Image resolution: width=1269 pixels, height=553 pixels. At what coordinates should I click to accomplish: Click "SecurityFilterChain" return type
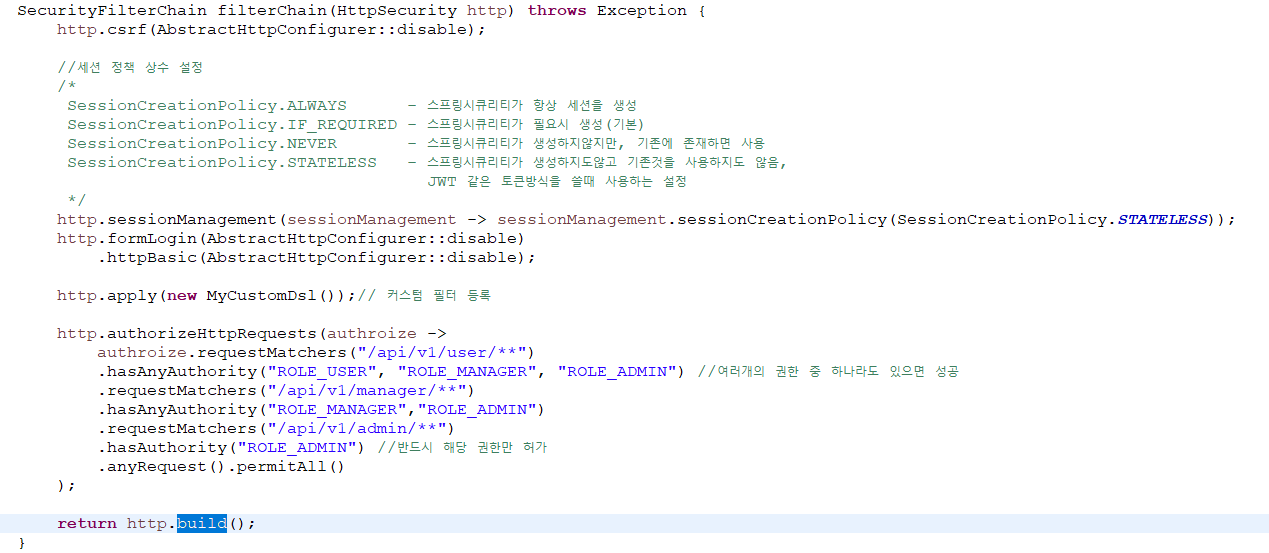point(112,10)
